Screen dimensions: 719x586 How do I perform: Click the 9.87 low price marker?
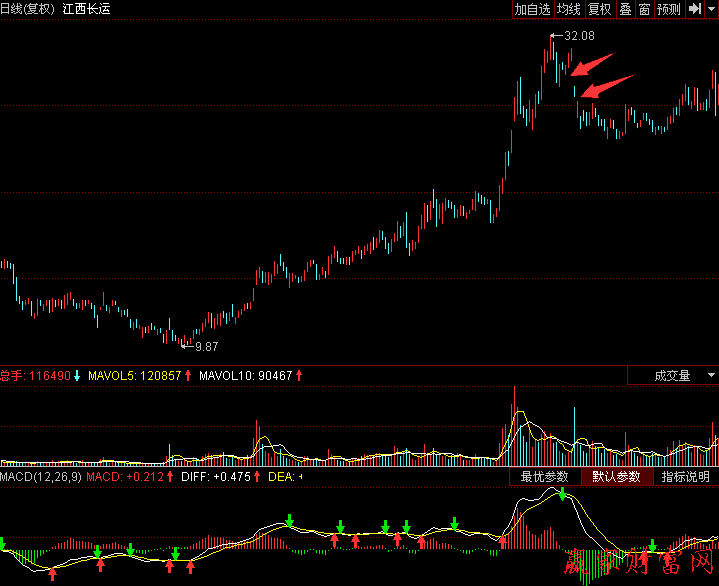click(205, 346)
